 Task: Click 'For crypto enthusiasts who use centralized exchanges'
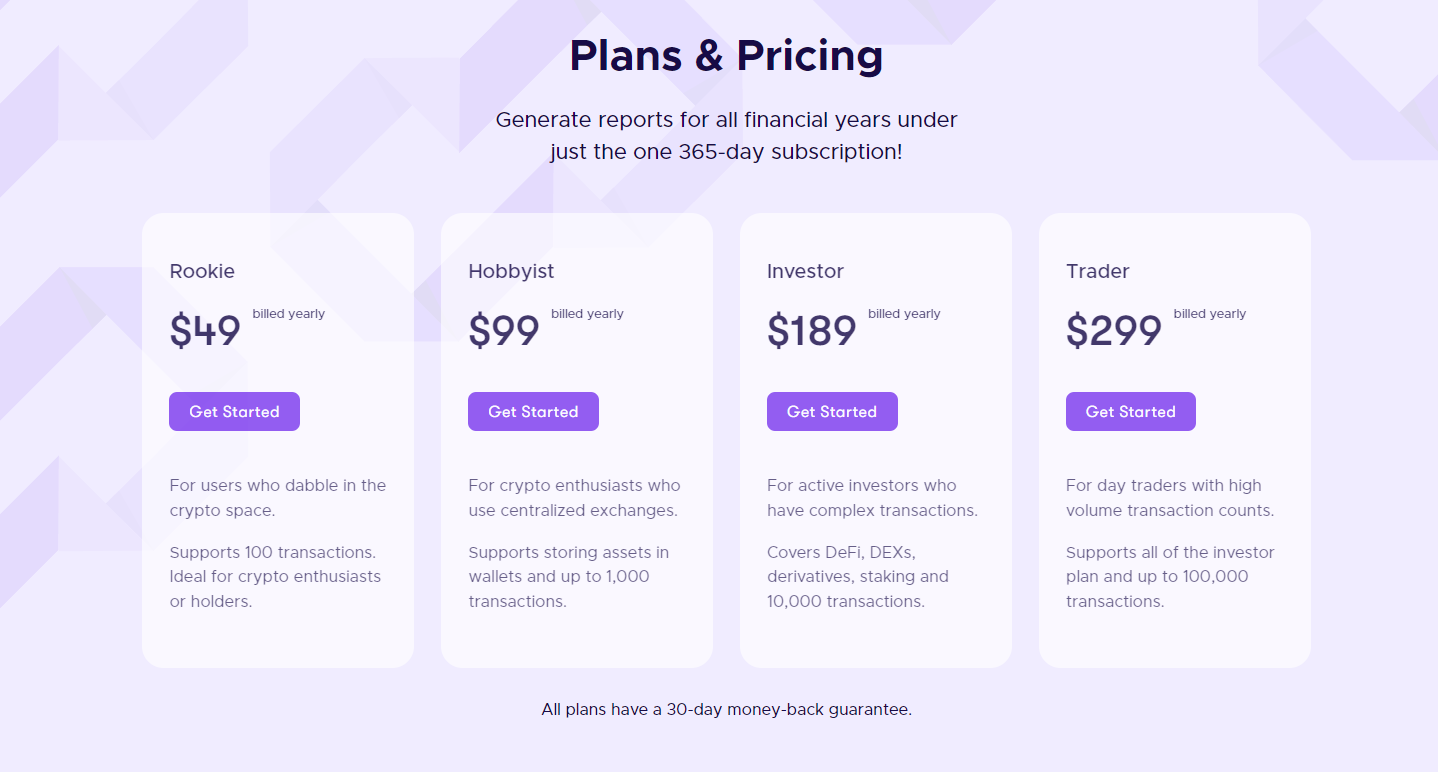pos(574,498)
